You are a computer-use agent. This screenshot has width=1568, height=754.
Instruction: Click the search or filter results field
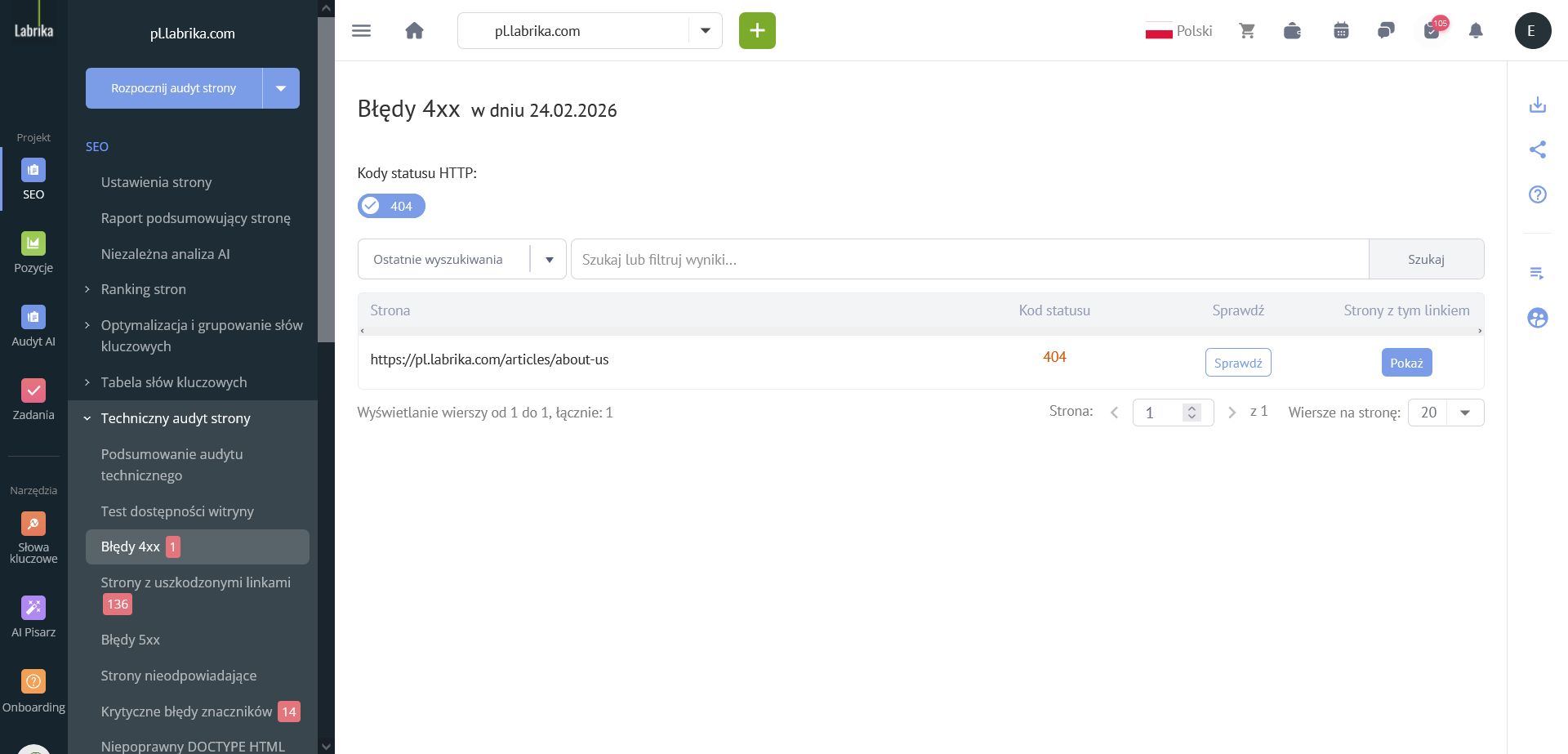[x=969, y=259]
